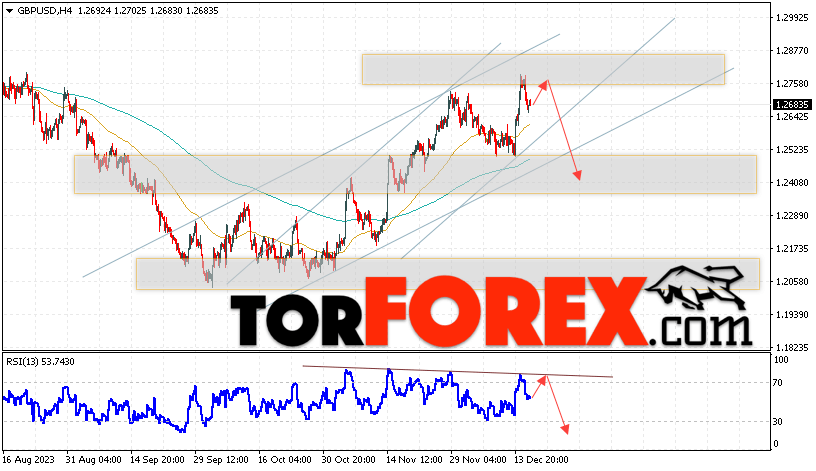Click the current price tag 1.26835

click(792, 105)
